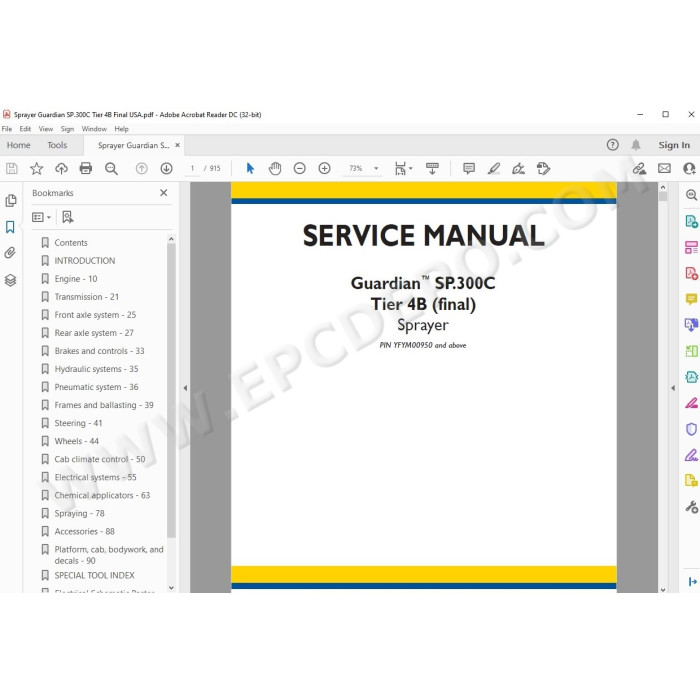Open the Edit menu
Image resolution: width=700 pixels, height=700 pixels.
pos(25,129)
